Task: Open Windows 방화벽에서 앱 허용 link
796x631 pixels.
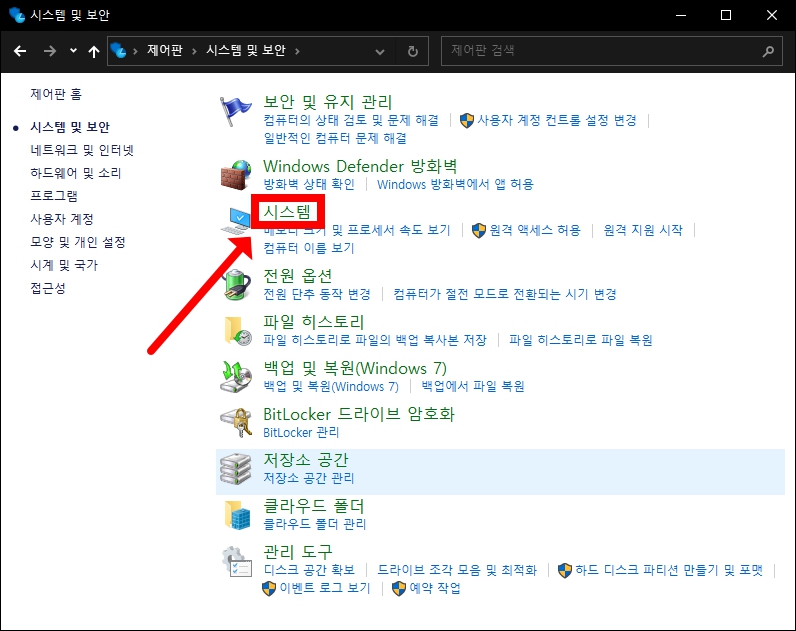Action: point(455,184)
